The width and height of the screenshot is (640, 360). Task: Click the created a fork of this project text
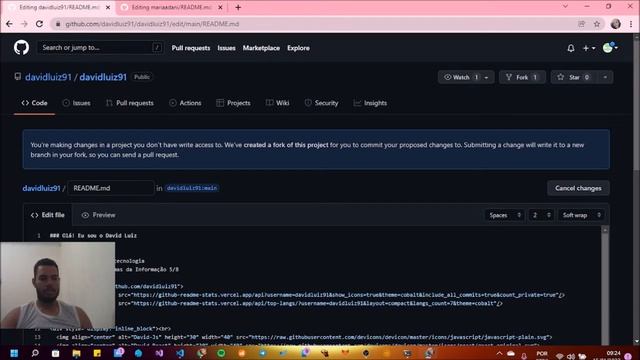[286, 145]
